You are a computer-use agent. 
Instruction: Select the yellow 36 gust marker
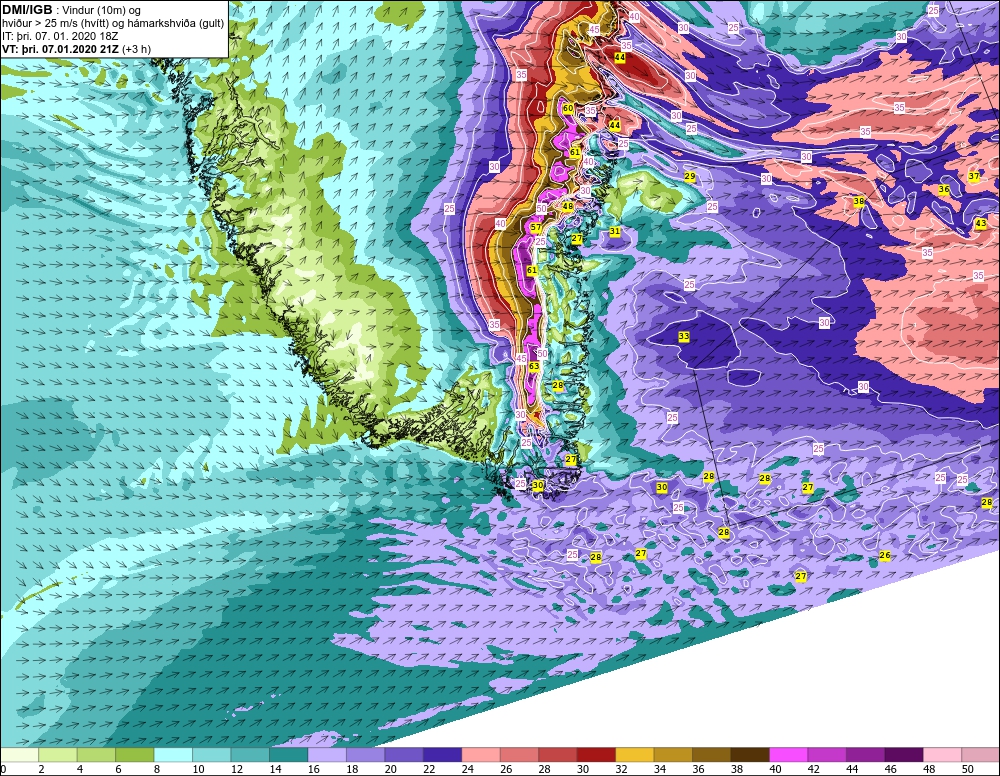(x=944, y=189)
